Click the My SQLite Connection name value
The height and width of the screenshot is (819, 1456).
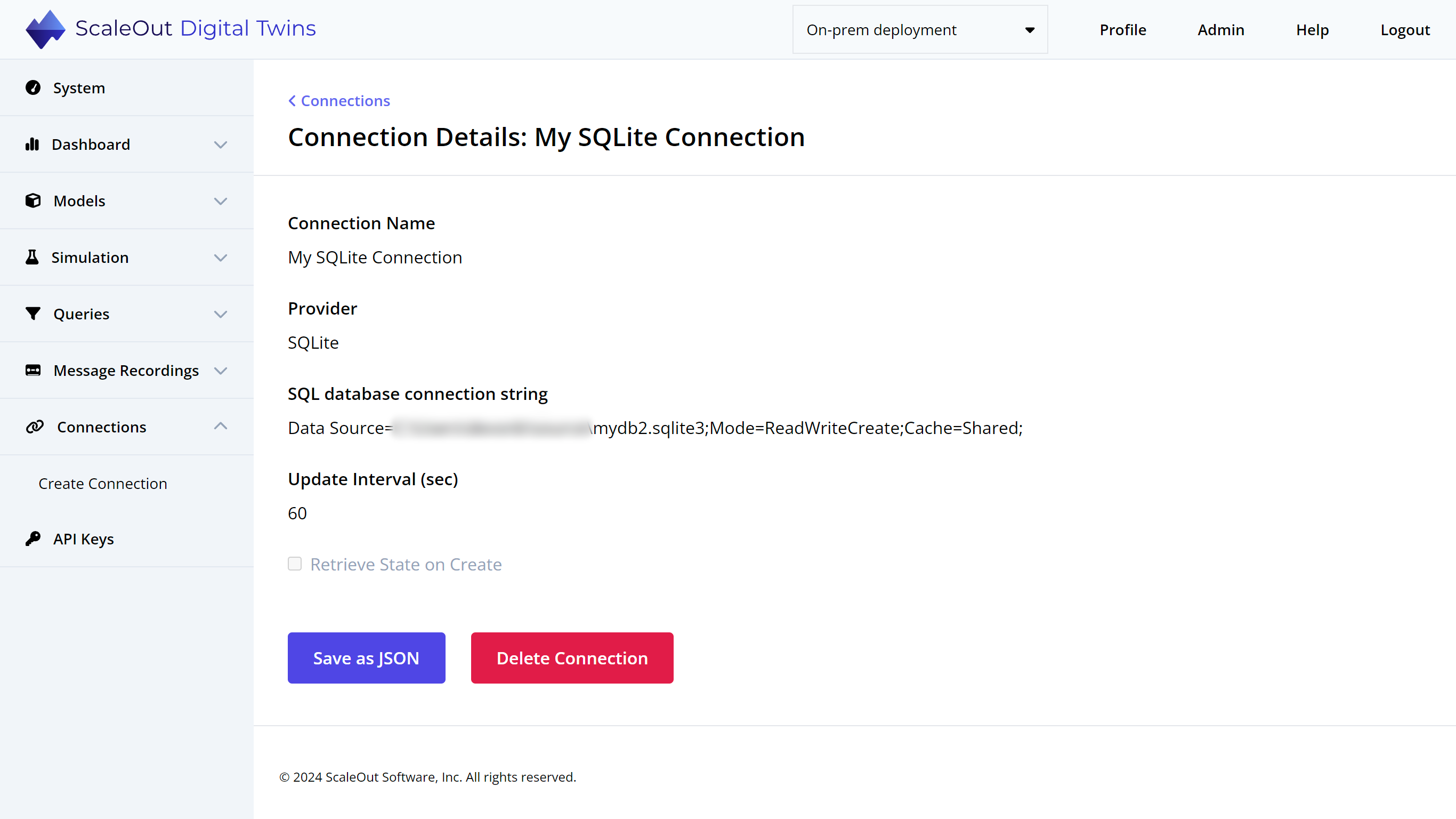tap(375, 258)
